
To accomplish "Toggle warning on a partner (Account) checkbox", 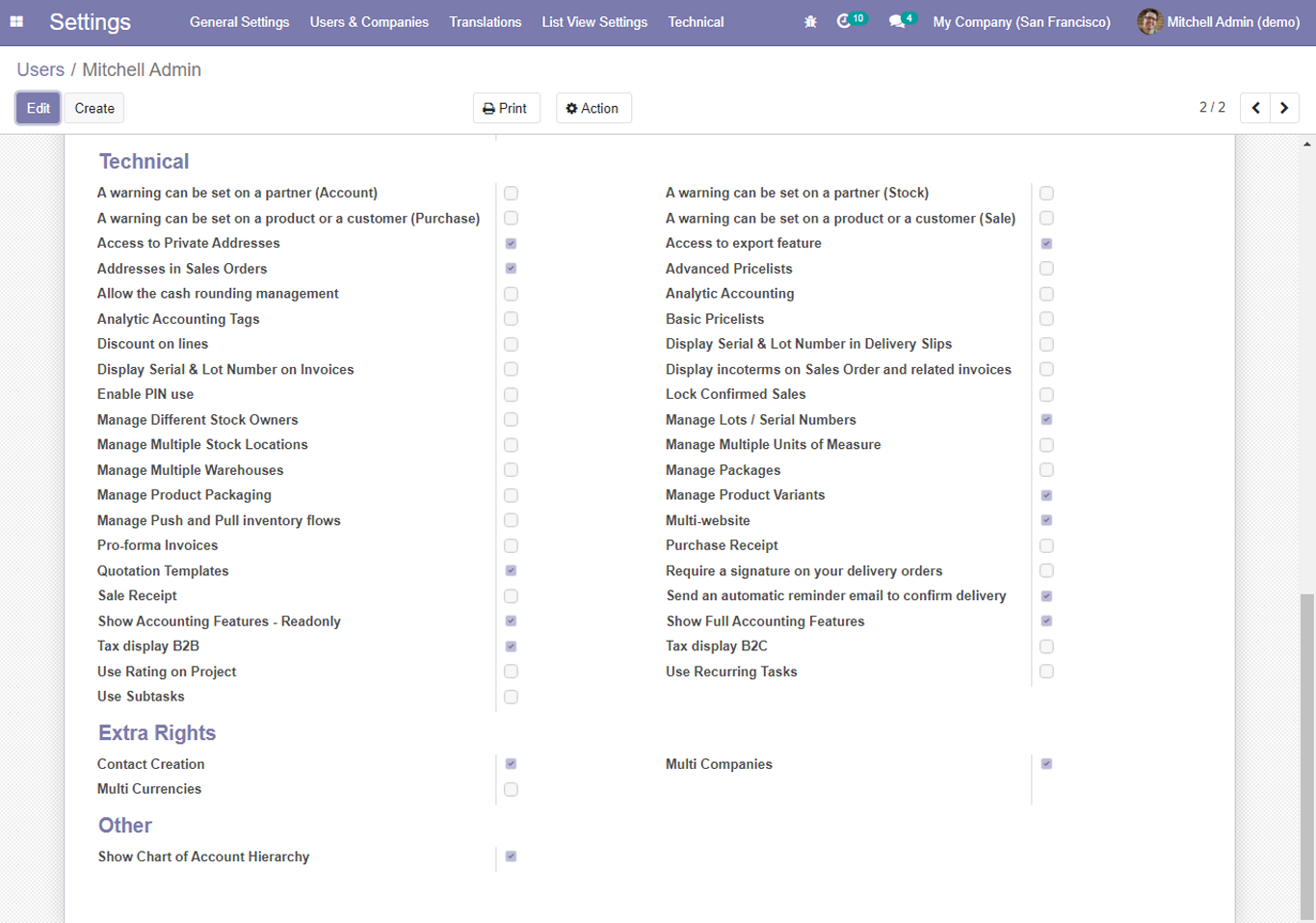I will pyautogui.click(x=511, y=193).
